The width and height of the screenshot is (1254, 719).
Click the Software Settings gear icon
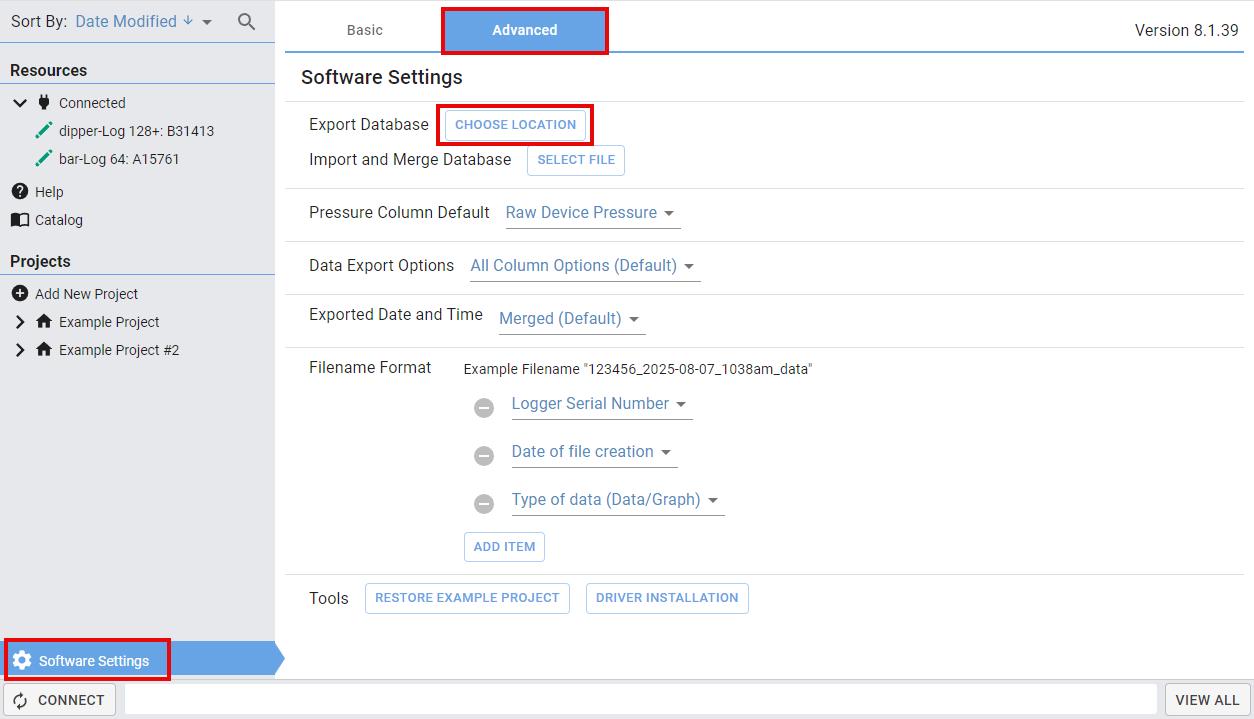click(22, 660)
